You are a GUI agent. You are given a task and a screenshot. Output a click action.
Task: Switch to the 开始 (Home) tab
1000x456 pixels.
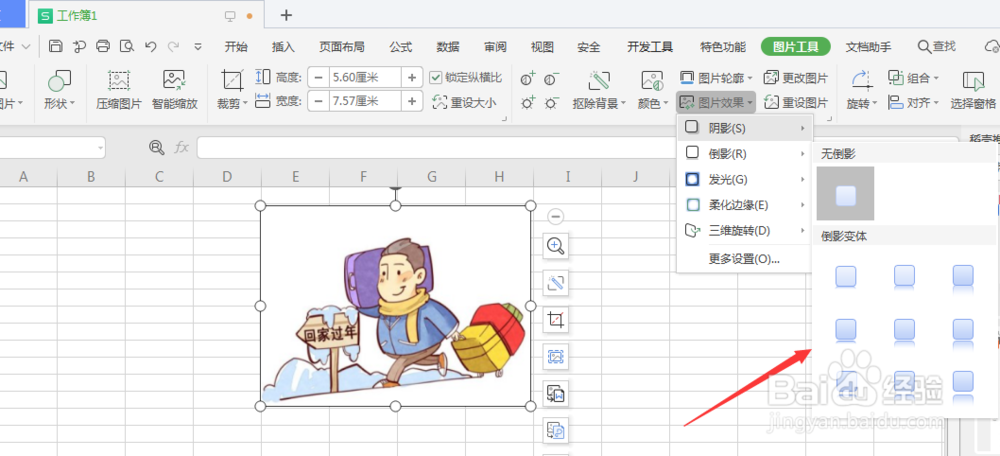point(236,47)
